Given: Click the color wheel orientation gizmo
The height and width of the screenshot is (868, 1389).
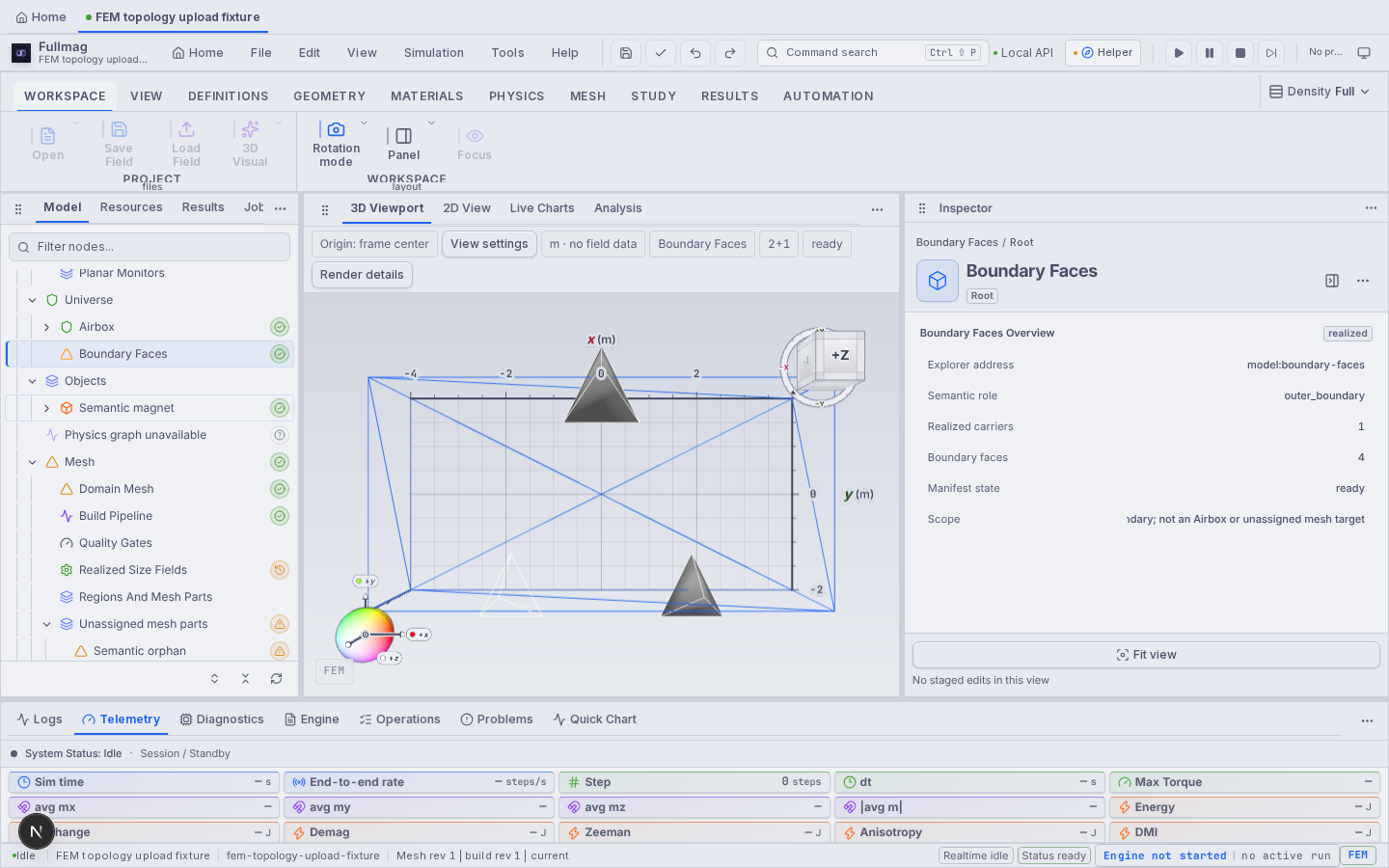Looking at the screenshot, I should pyautogui.click(x=365, y=635).
